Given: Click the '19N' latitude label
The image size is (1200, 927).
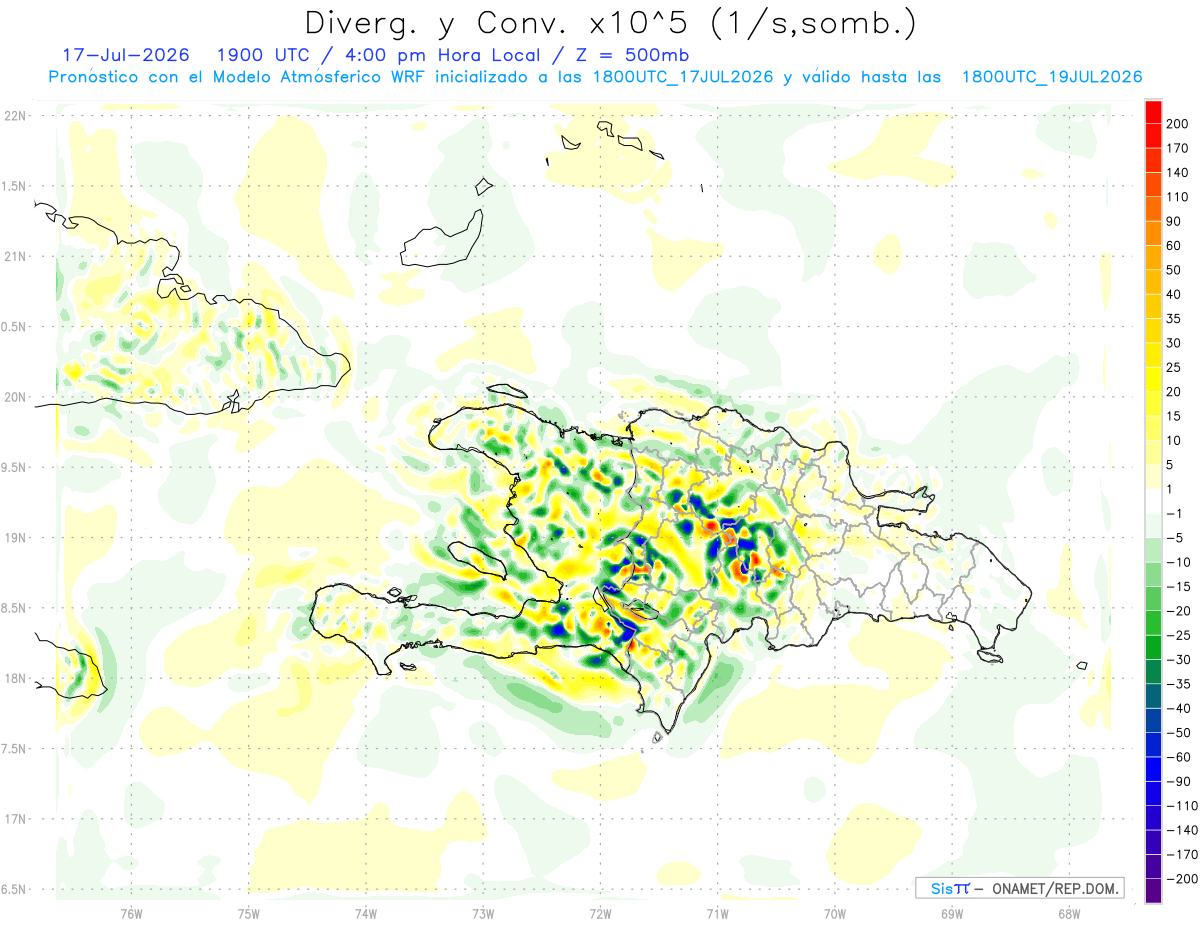Looking at the screenshot, I should coord(15,537).
